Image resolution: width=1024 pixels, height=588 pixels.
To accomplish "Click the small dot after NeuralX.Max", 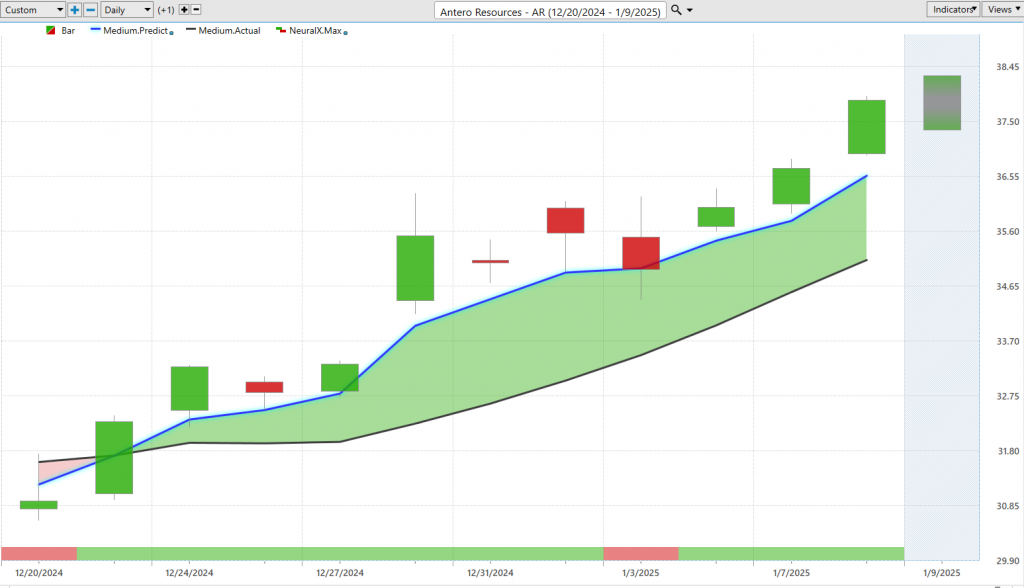I will pos(345,33).
